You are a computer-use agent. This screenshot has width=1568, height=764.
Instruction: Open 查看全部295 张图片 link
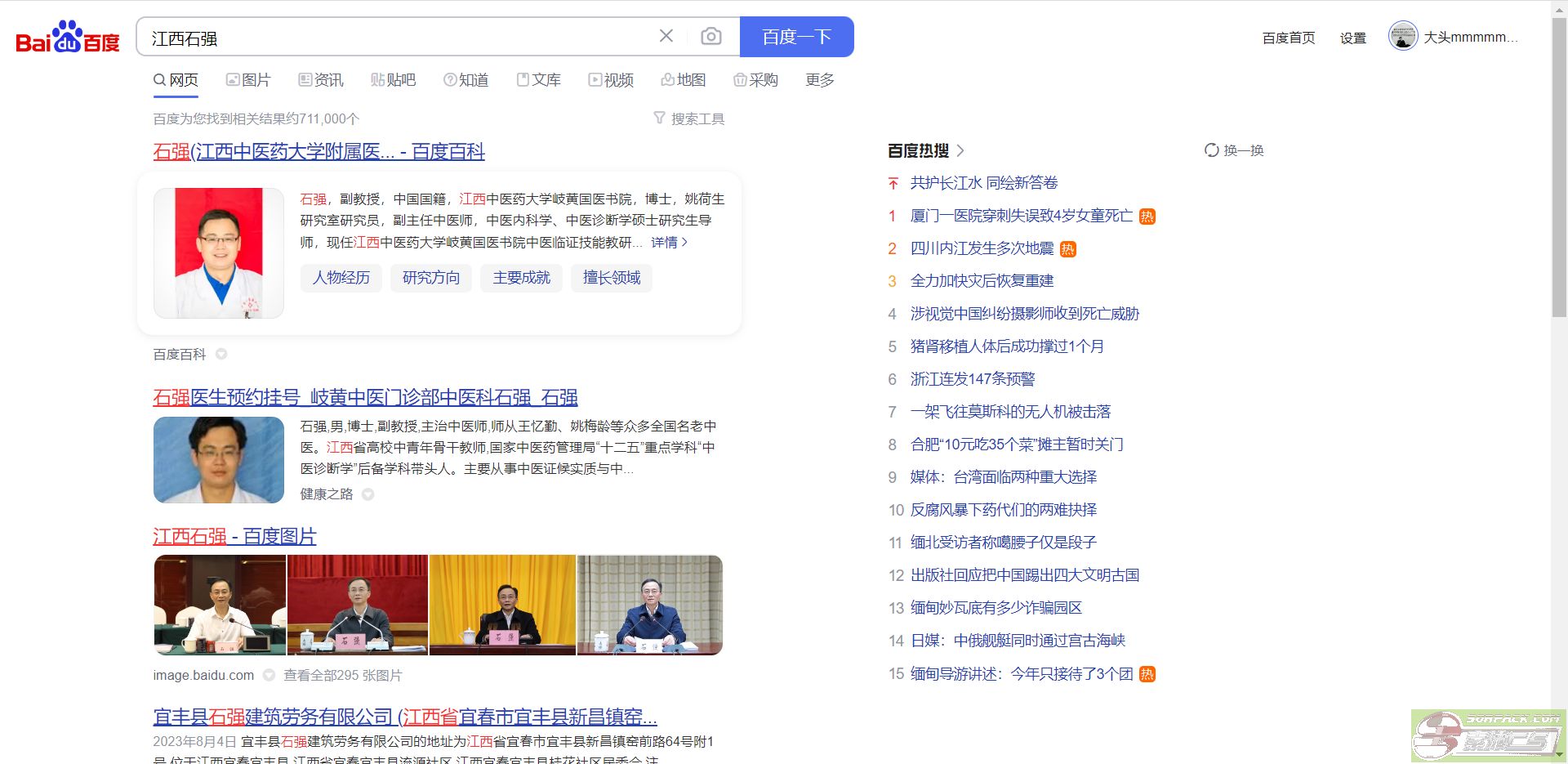click(343, 675)
